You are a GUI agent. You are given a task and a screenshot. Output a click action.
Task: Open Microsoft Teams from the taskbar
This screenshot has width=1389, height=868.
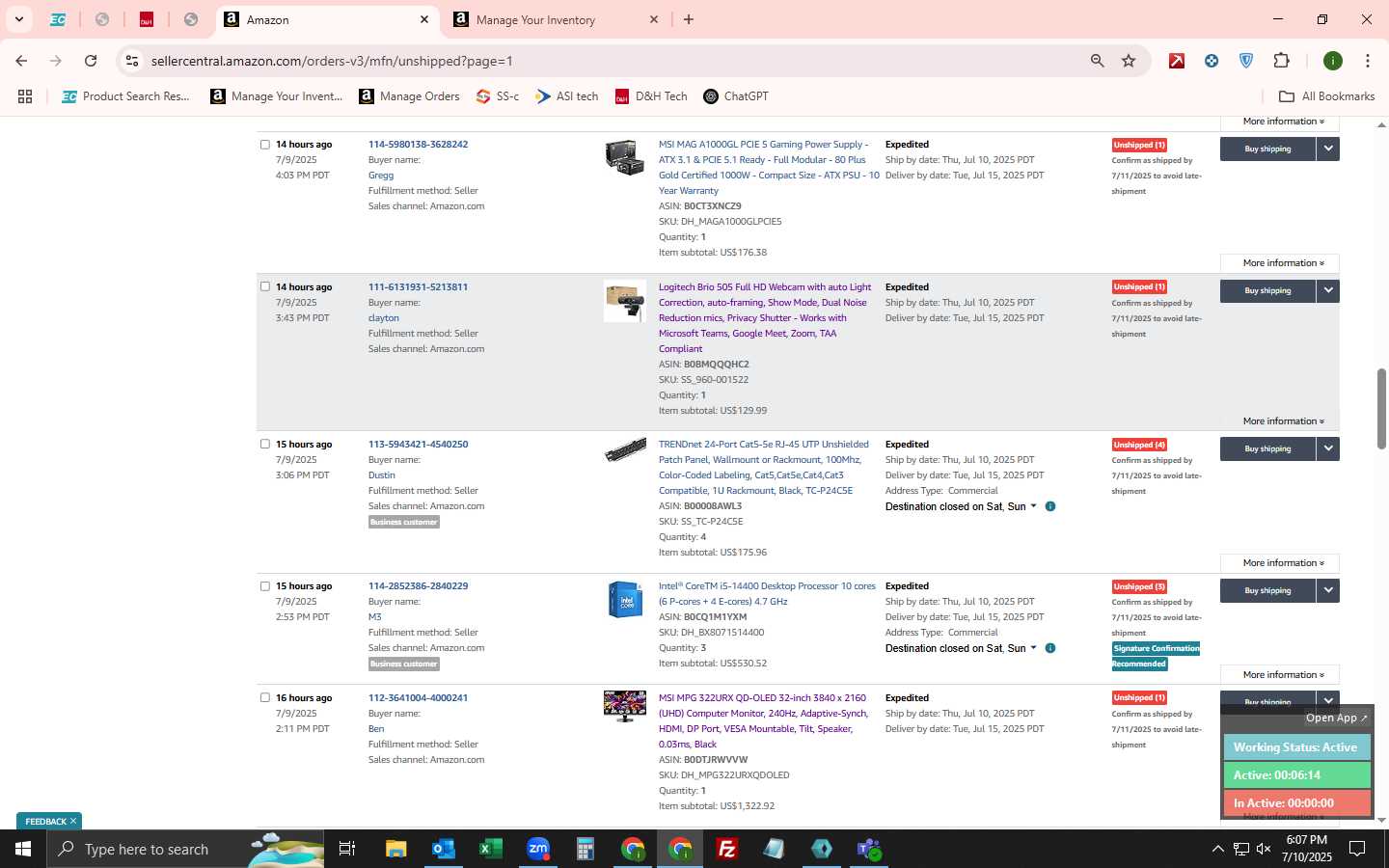tap(869, 849)
